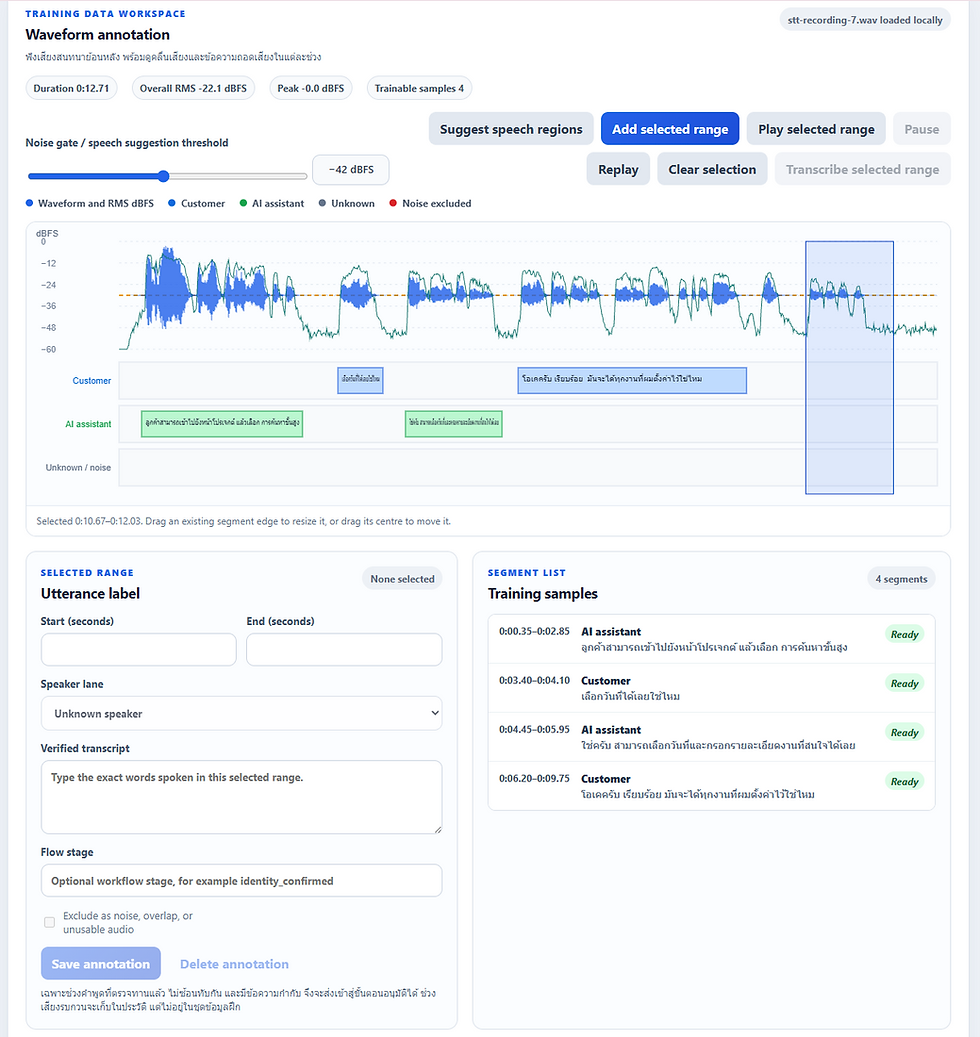Screen dimensions: 980x1037
Task: Click Waveform and RMS dBFS legend dot
Action: [x=29, y=203]
